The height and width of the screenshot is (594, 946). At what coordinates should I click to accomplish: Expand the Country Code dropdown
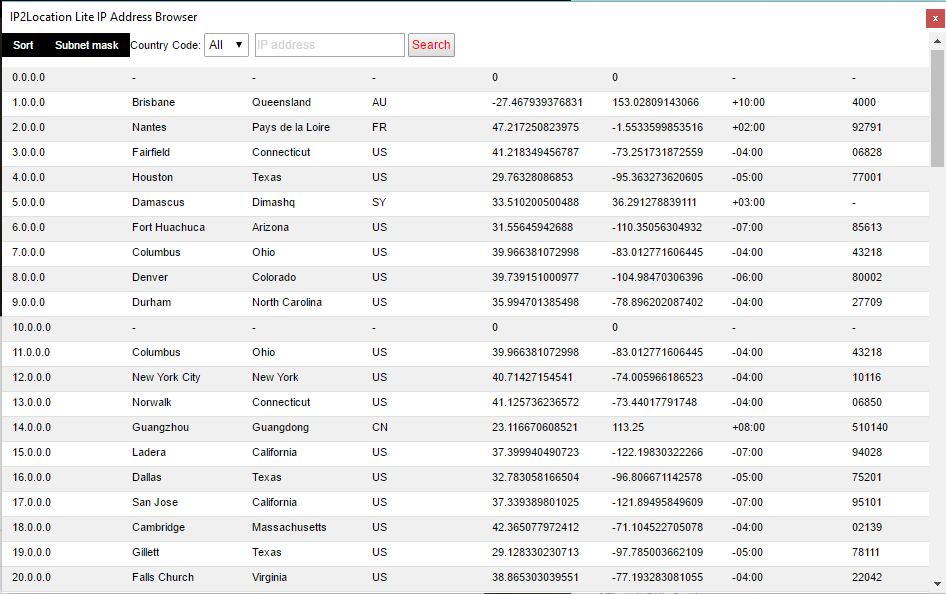(x=226, y=45)
